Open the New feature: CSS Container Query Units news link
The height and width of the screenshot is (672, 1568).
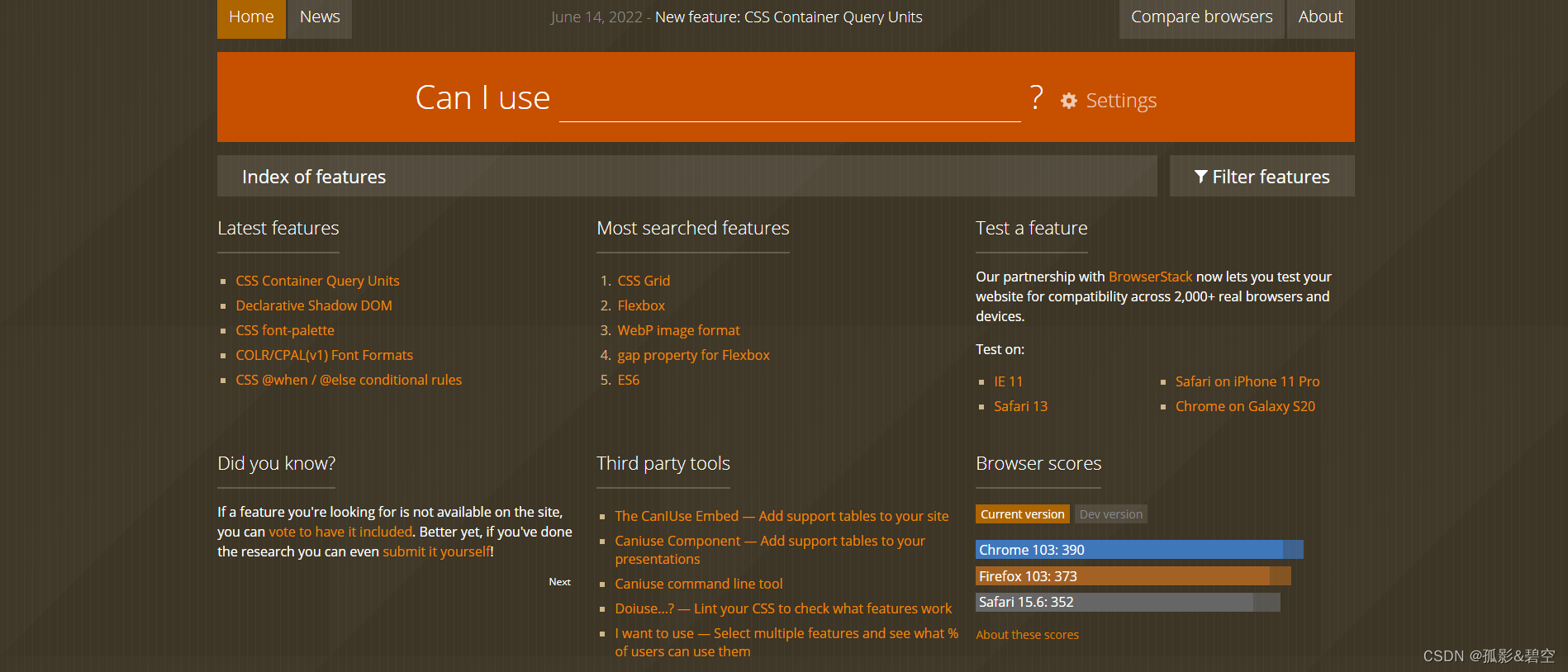pos(789,17)
